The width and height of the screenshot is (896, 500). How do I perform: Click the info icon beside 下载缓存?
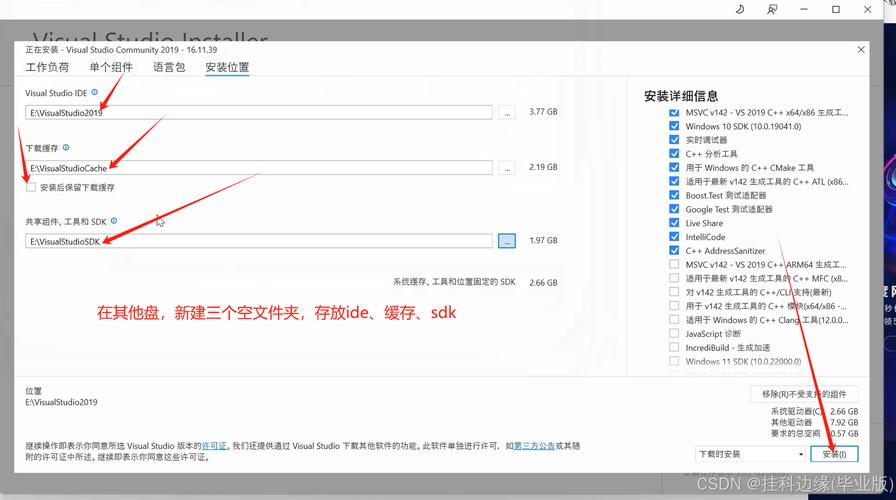[x=66, y=147]
